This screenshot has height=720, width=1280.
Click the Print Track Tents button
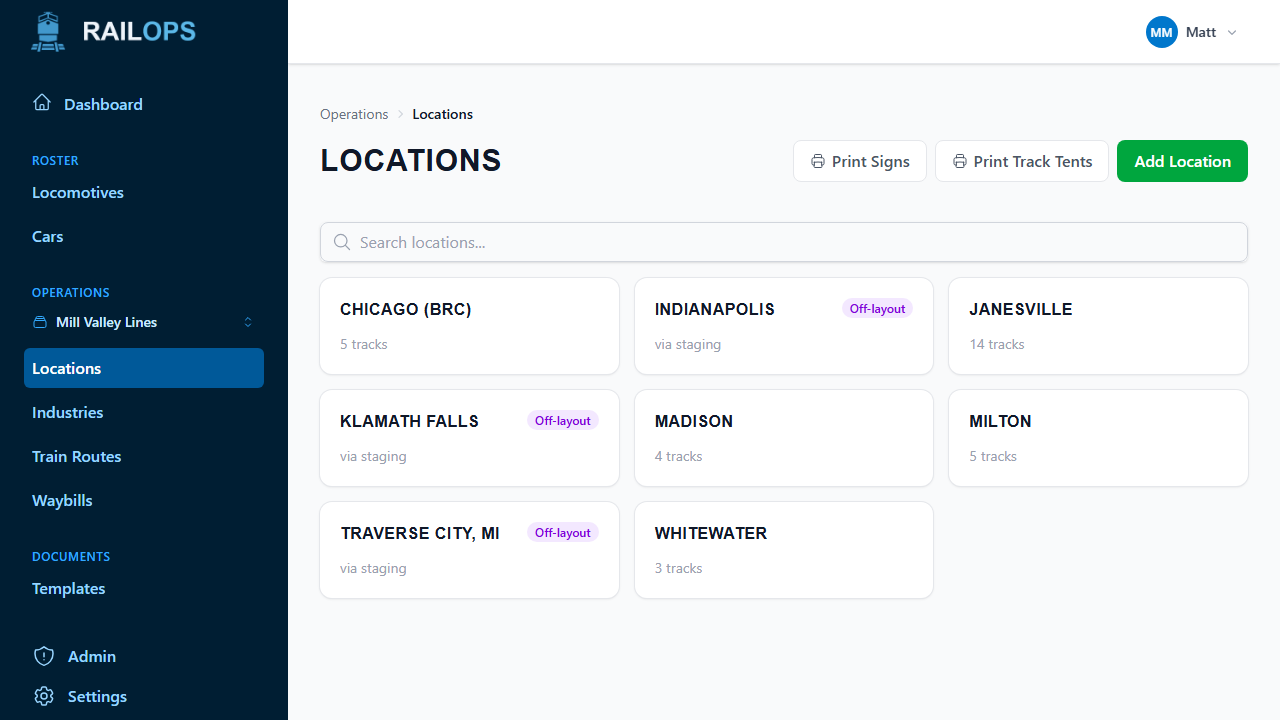[1022, 161]
